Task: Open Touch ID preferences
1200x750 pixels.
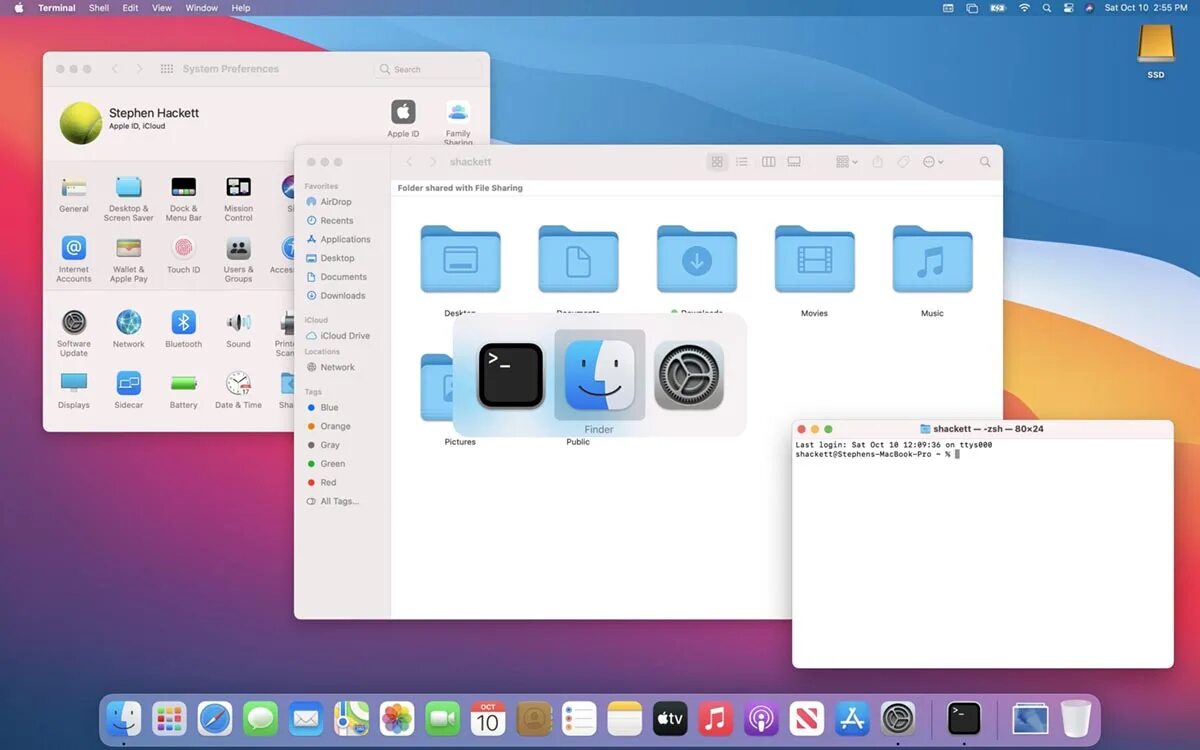Action: coord(183,255)
